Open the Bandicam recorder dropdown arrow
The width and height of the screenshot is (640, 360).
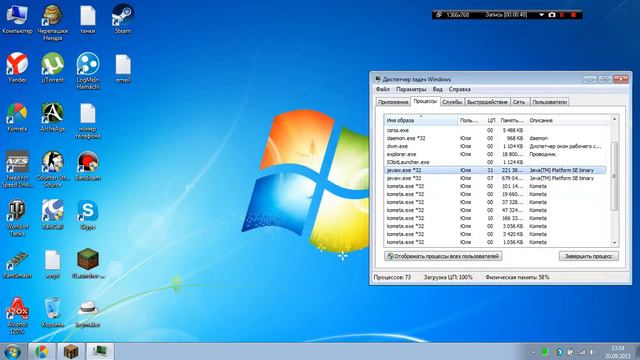(542, 15)
